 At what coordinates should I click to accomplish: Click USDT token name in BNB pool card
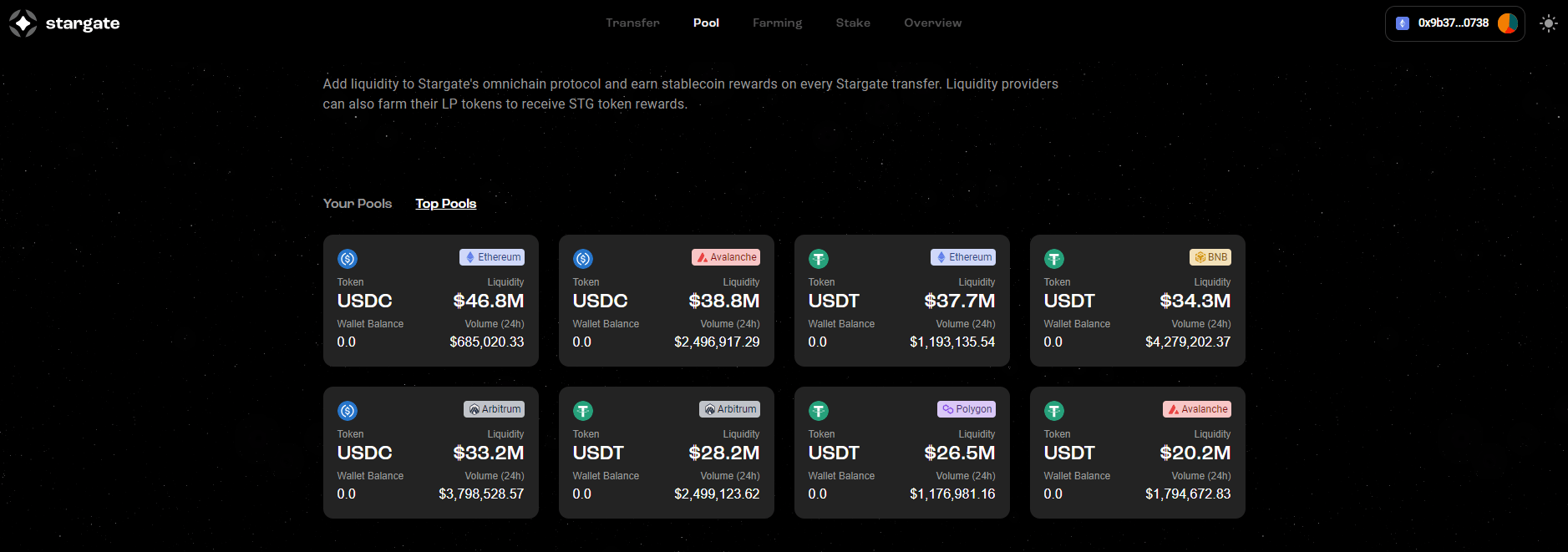pyautogui.click(x=1069, y=301)
